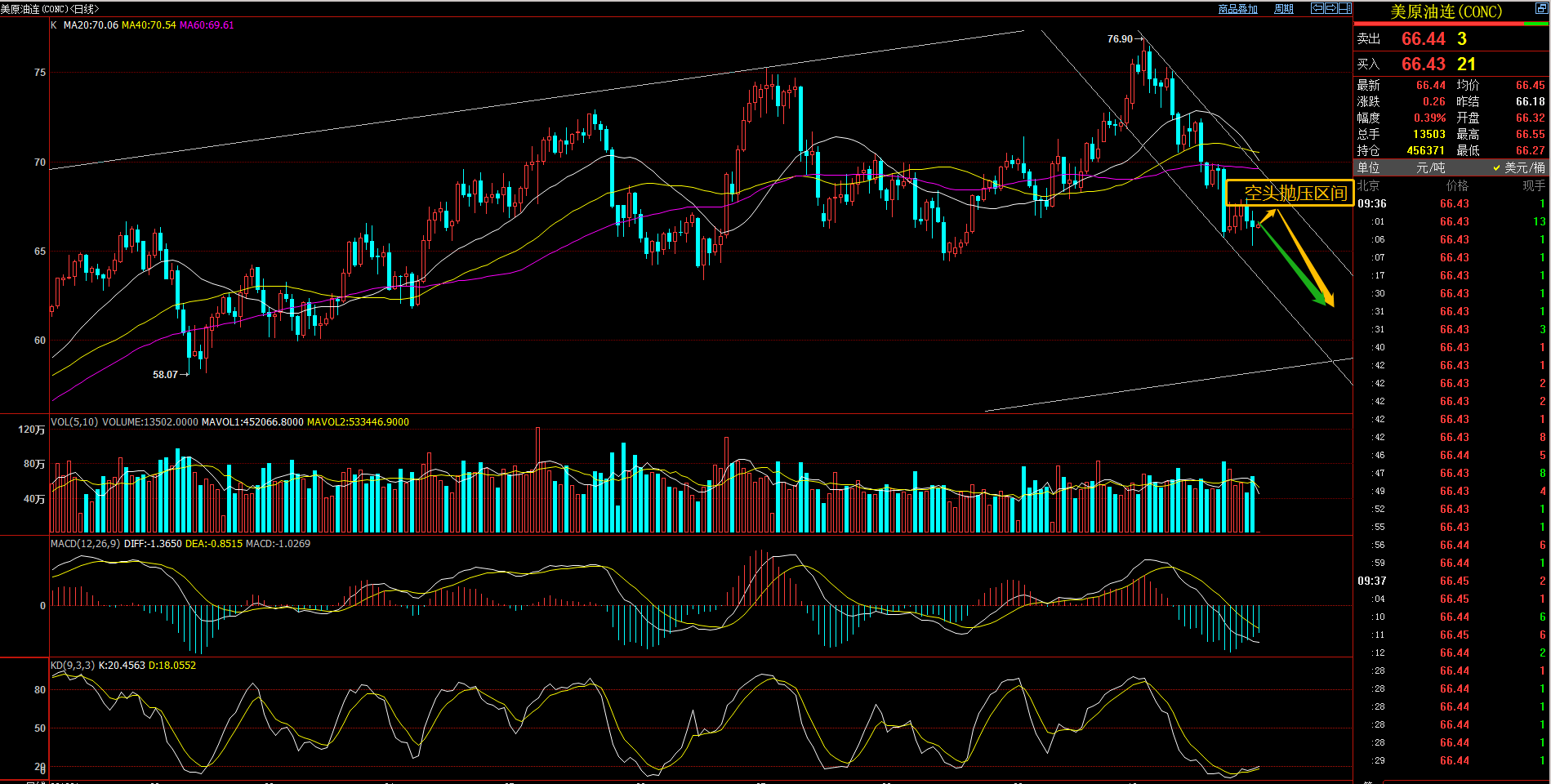Screen dimensions: 1551x784
Task: Click the MA40:70.54 indicator label
Action: [149, 25]
